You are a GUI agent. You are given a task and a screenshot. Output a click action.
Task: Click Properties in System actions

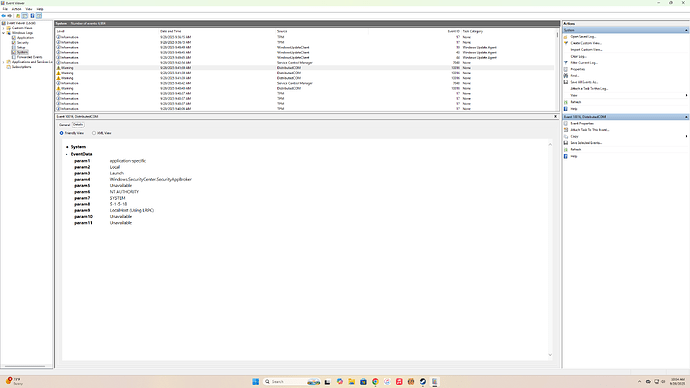coord(578,69)
